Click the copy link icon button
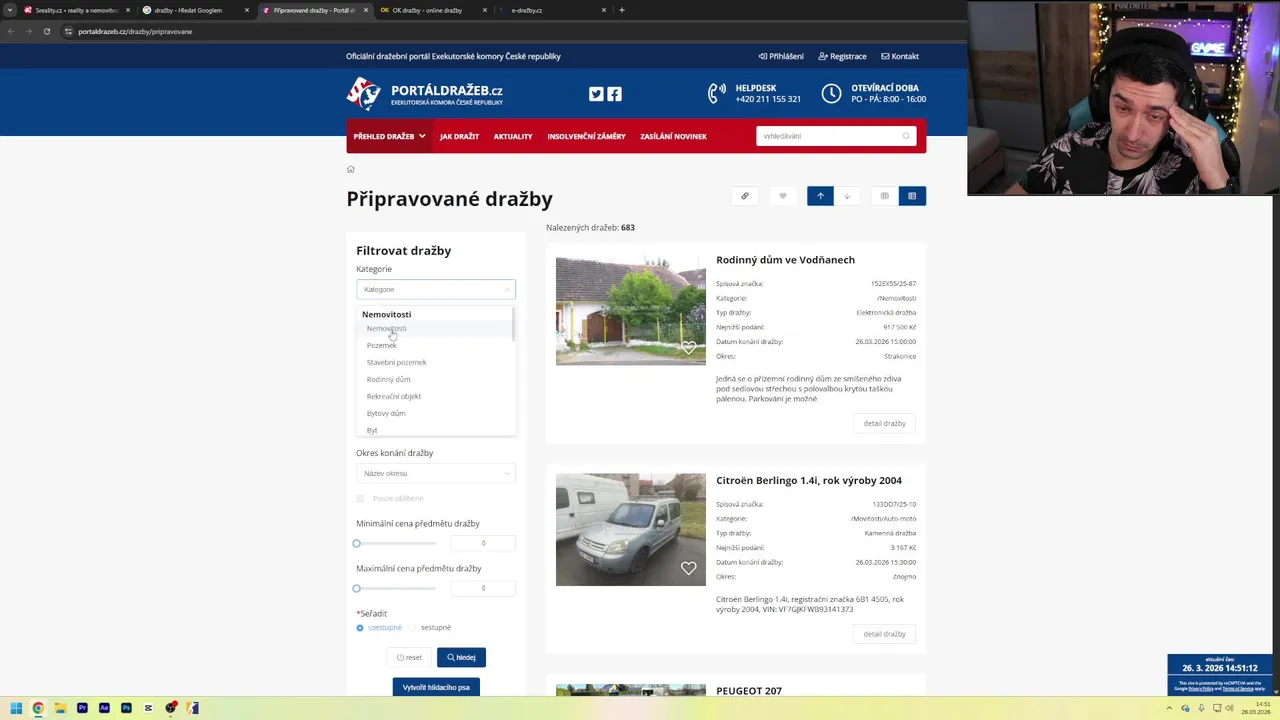The width and height of the screenshot is (1280, 720). [744, 196]
